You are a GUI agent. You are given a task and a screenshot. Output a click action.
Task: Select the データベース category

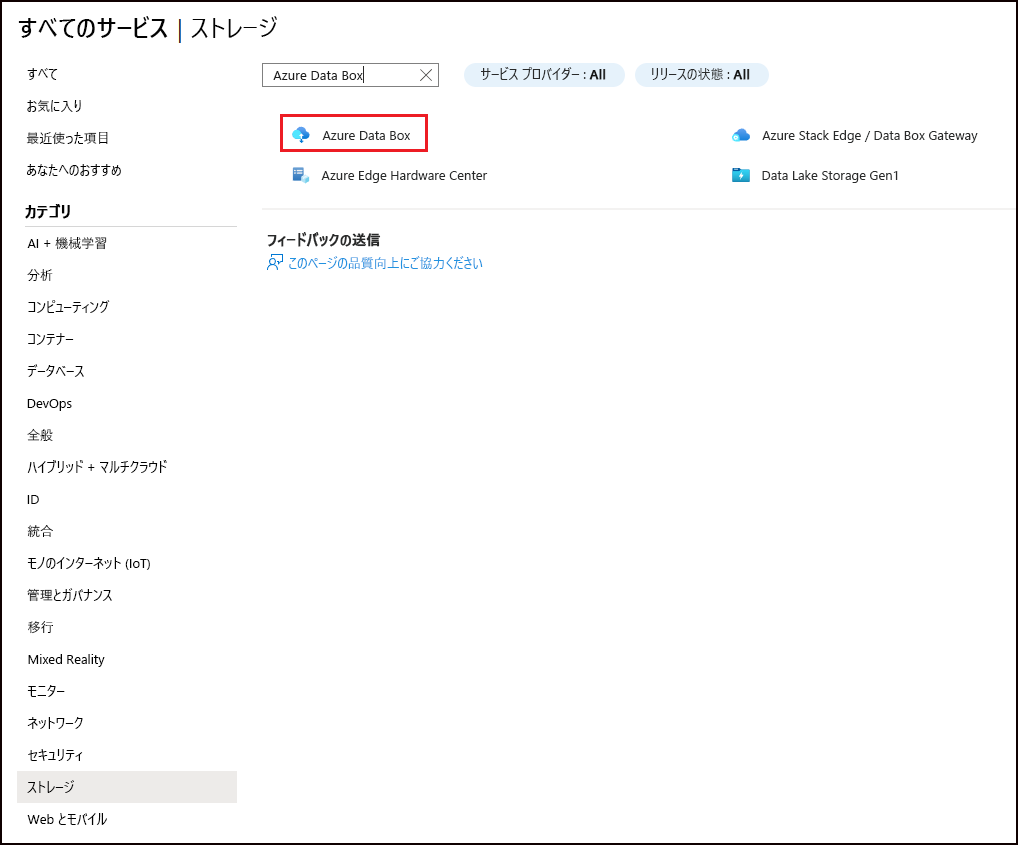click(x=56, y=371)
